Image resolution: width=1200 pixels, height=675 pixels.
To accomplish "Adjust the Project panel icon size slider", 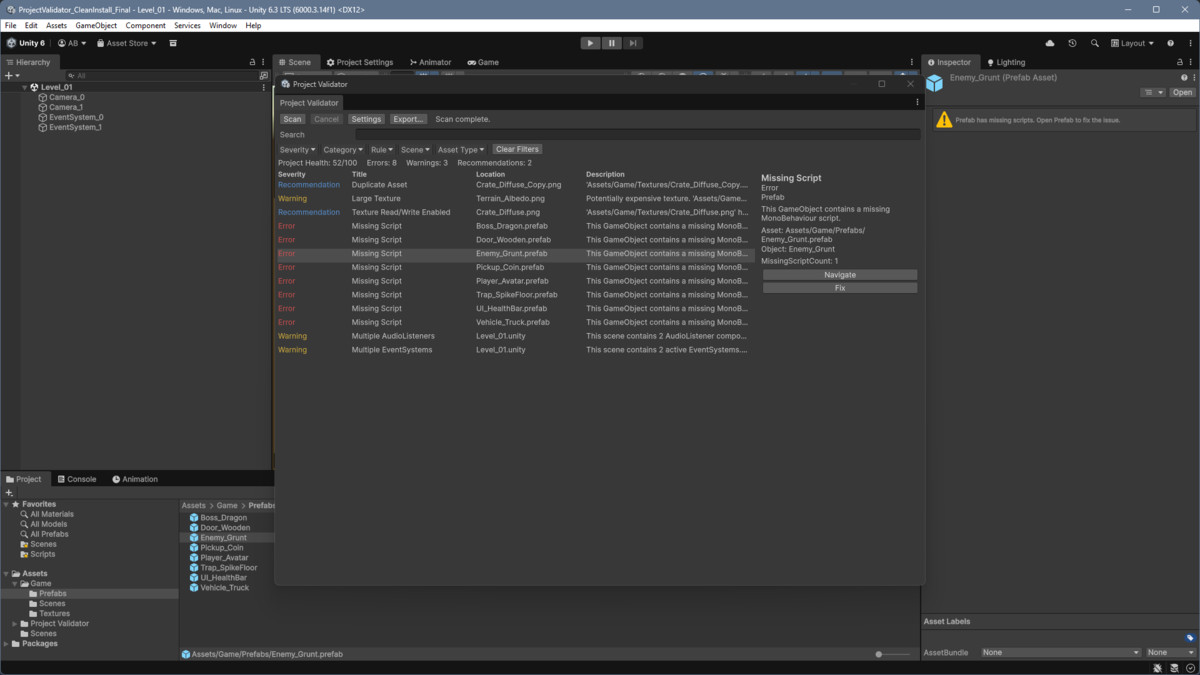I will (x=894, y=654).
